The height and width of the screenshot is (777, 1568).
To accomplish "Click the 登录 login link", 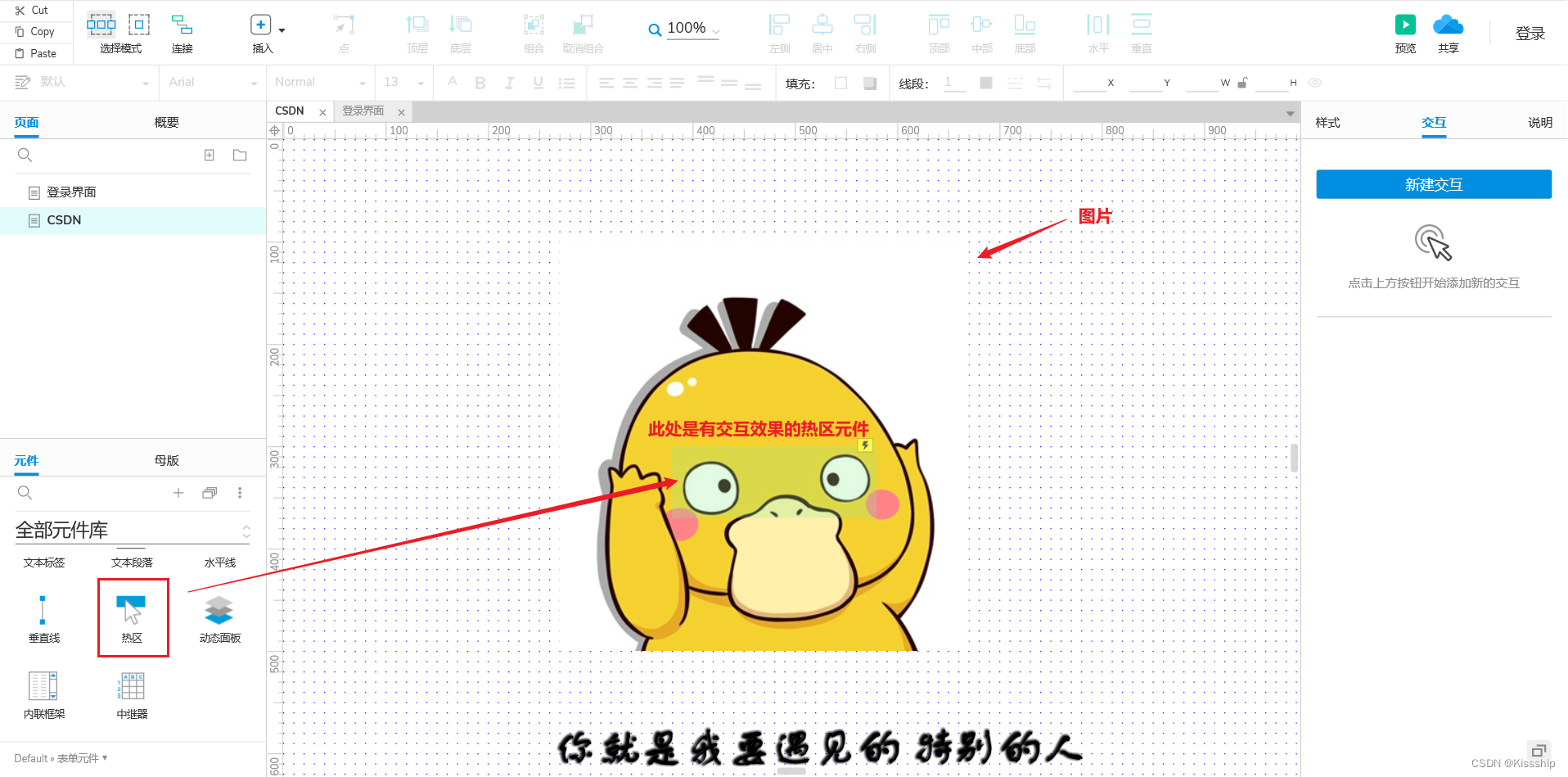I will 1530,34.
